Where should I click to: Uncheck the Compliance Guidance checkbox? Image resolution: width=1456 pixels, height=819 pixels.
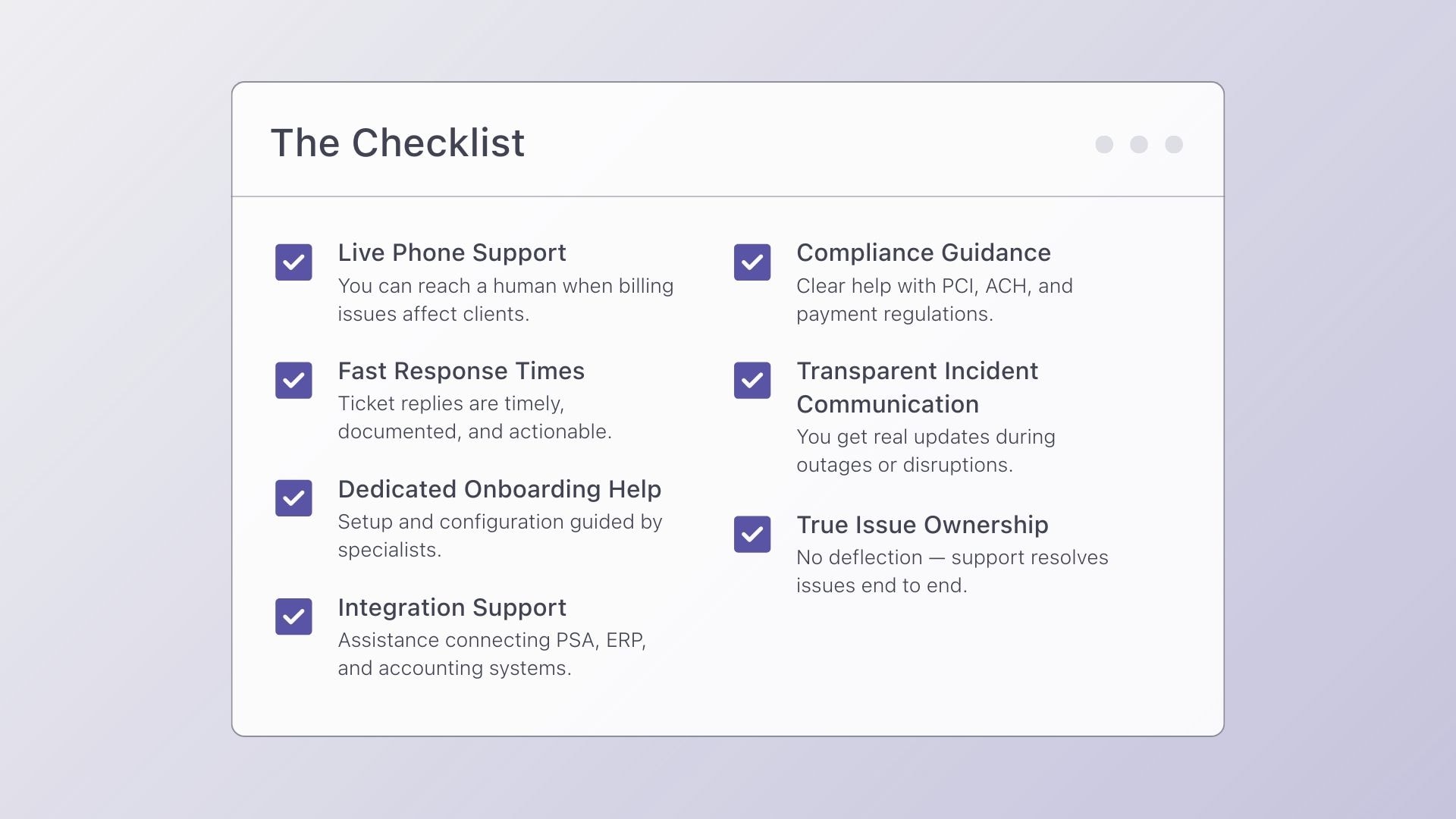coord(752,262)
